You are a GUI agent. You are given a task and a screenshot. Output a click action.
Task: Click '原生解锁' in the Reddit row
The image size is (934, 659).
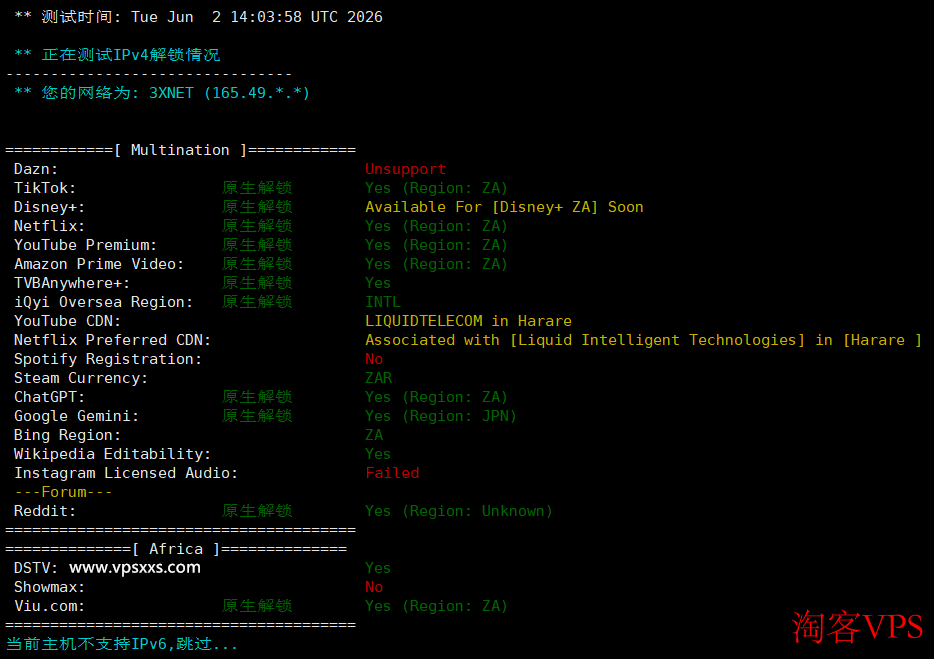(x=257, y=512)
